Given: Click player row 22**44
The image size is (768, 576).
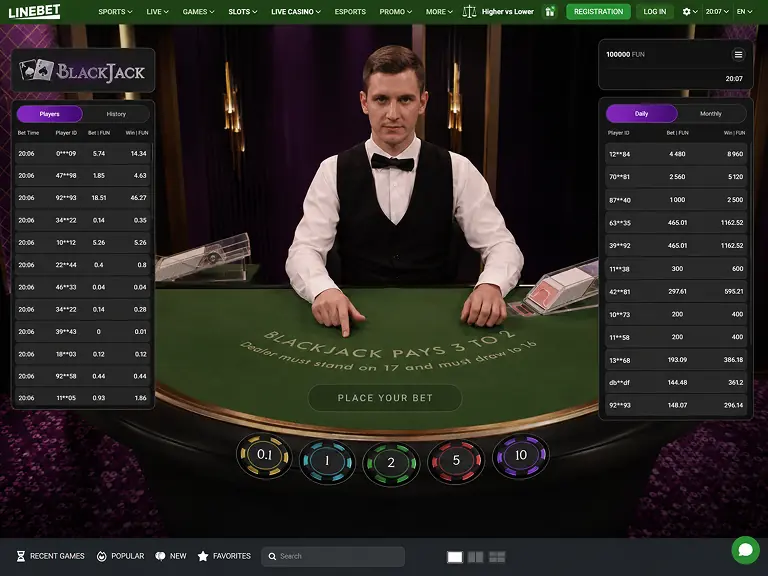Looking at the screenshot, I should (x=82, y=265).
